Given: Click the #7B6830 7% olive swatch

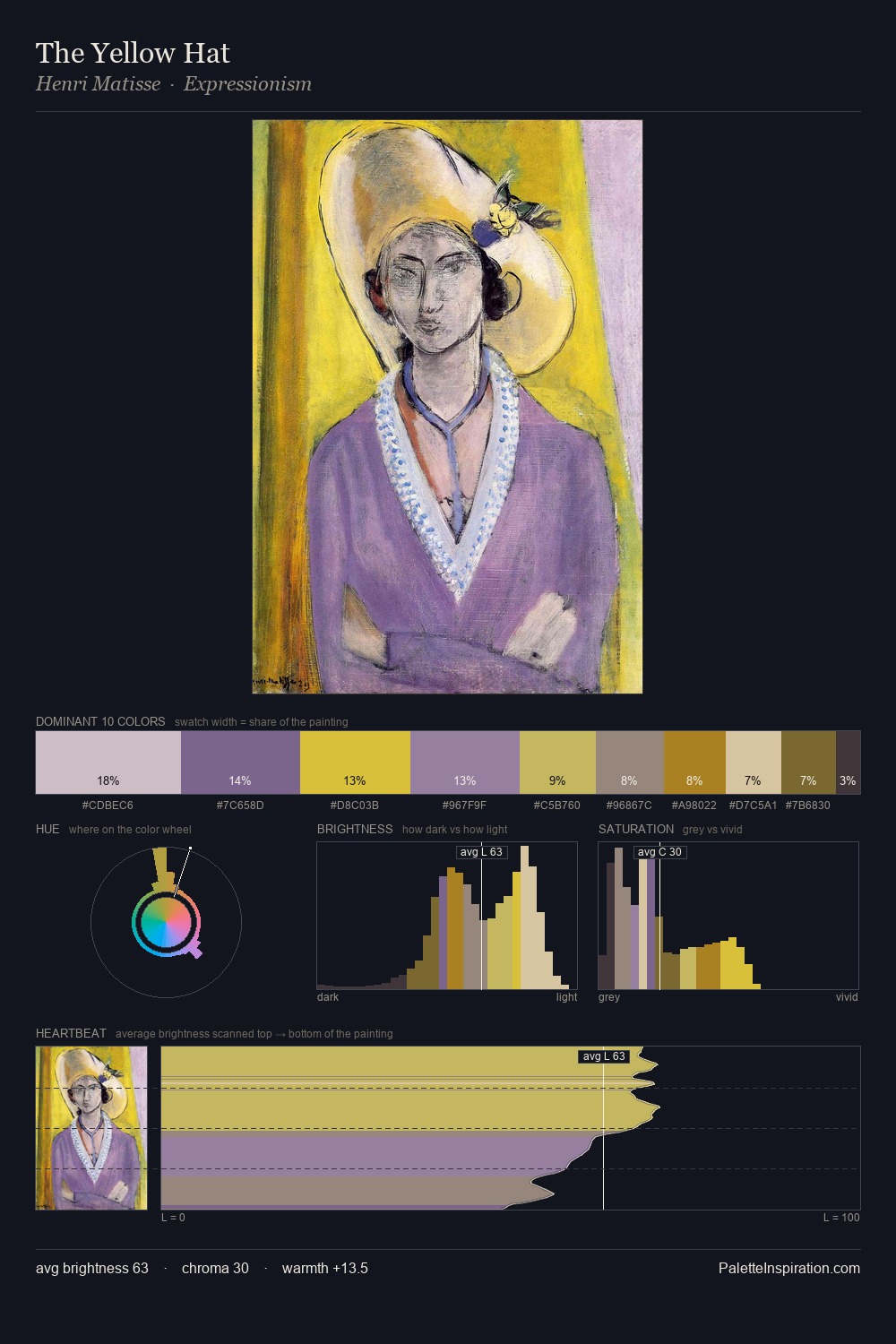Looking at the screenshot, I should point(808,762).
